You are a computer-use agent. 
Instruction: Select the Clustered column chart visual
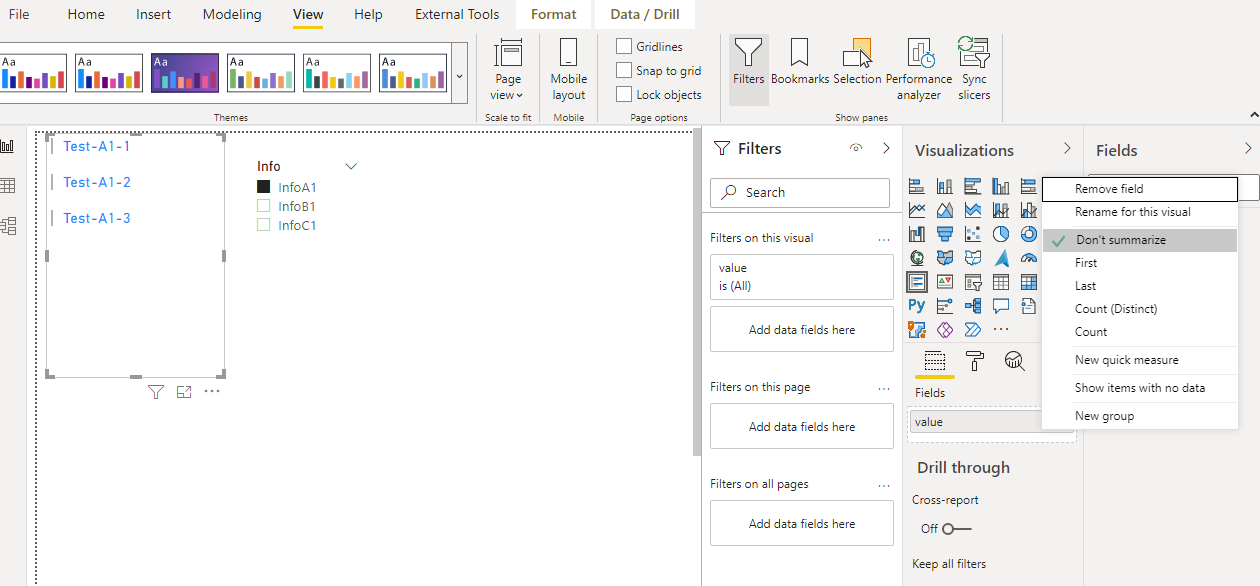1001,186
